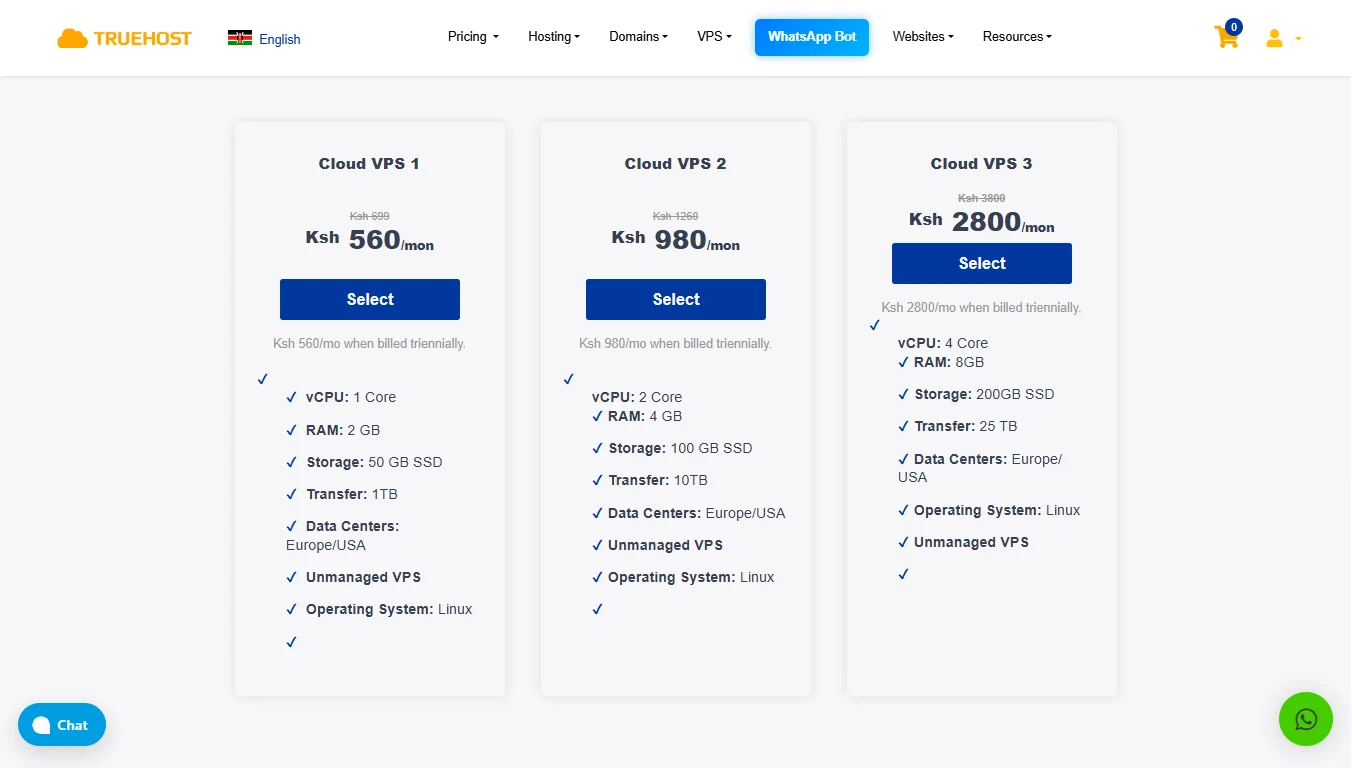Expand the account dropdown caret
This screenshot has height=768, width=1352.
(x=1298, y=39)
